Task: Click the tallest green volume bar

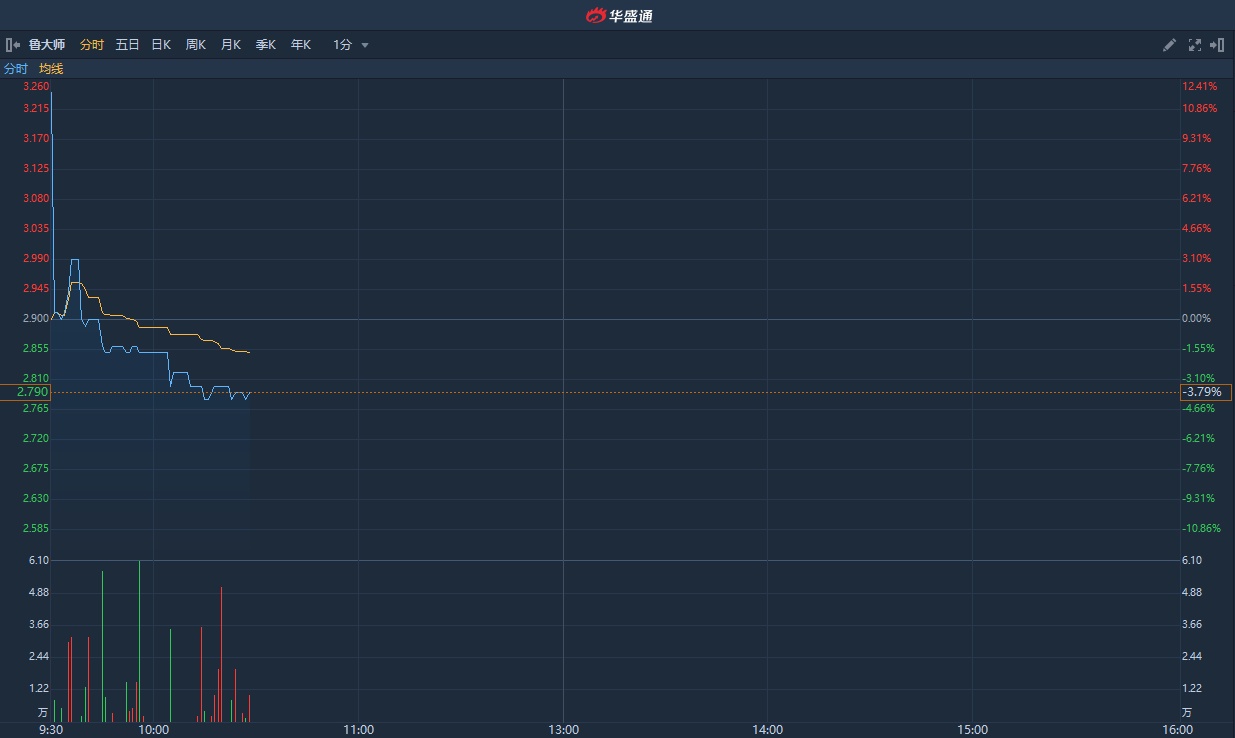Action: 139,640
